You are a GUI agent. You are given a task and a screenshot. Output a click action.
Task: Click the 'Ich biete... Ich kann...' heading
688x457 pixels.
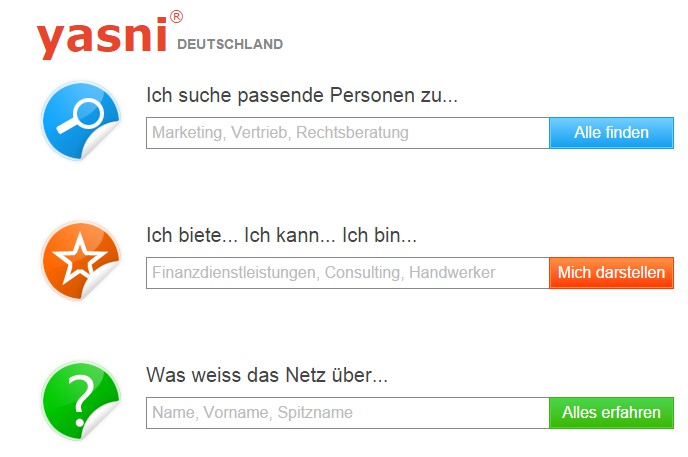click(x=281, y=237)
